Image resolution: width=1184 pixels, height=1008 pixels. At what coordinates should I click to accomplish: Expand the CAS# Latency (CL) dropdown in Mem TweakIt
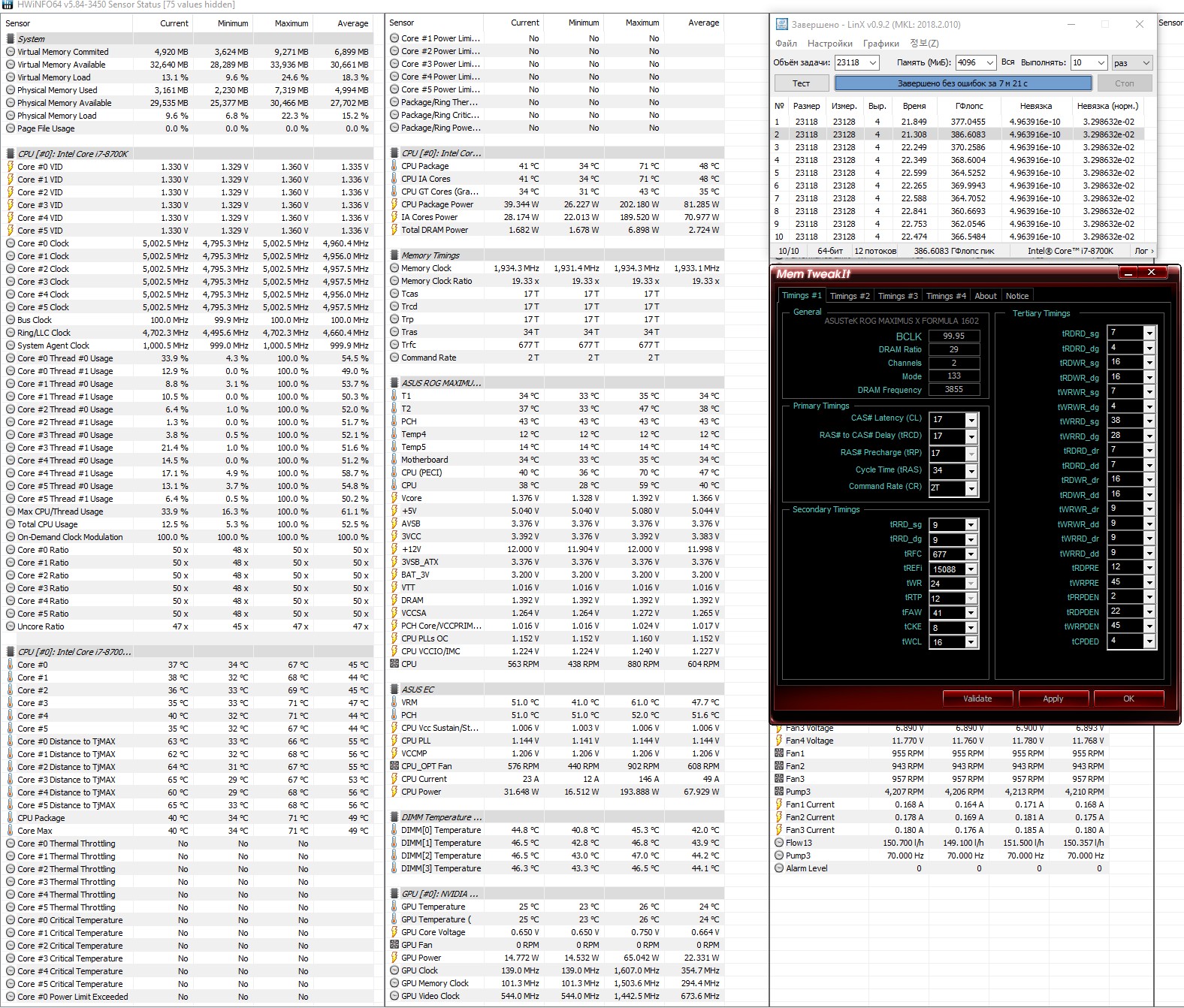pyautogui.click(x=971, y=420)
